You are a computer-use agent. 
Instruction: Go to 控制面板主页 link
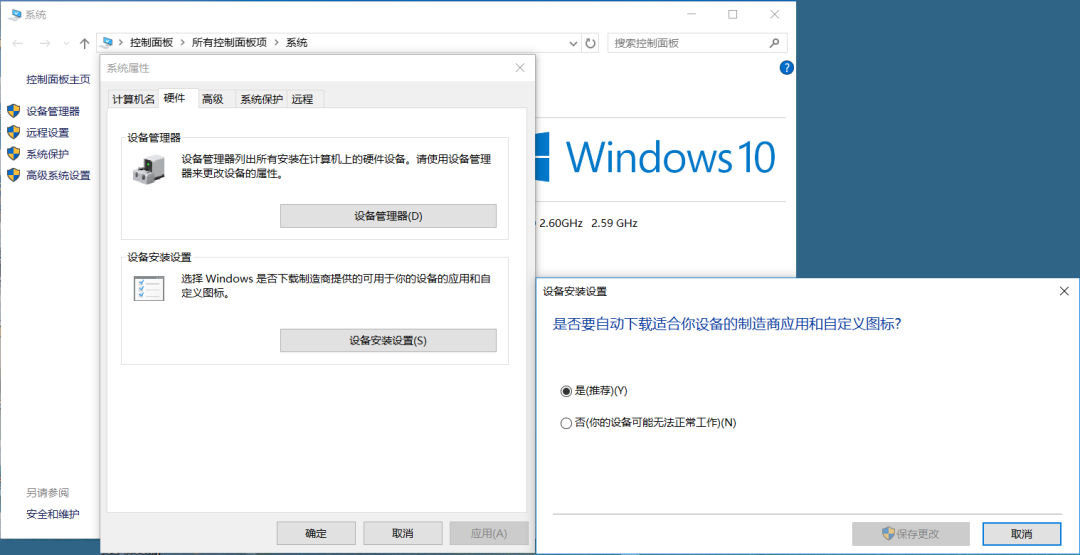click(59, 79)
